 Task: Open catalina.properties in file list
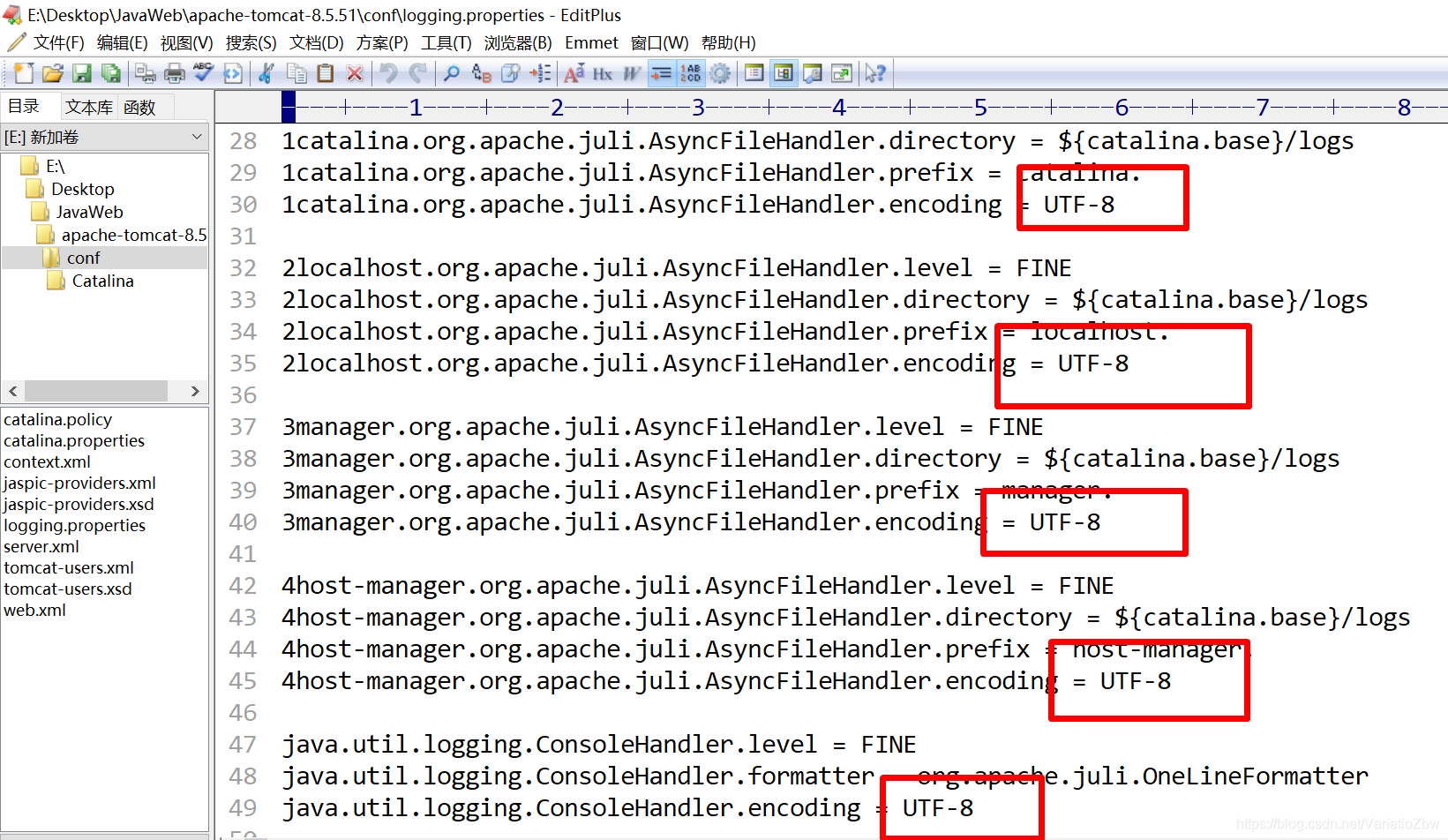click(x=74, y=440)
